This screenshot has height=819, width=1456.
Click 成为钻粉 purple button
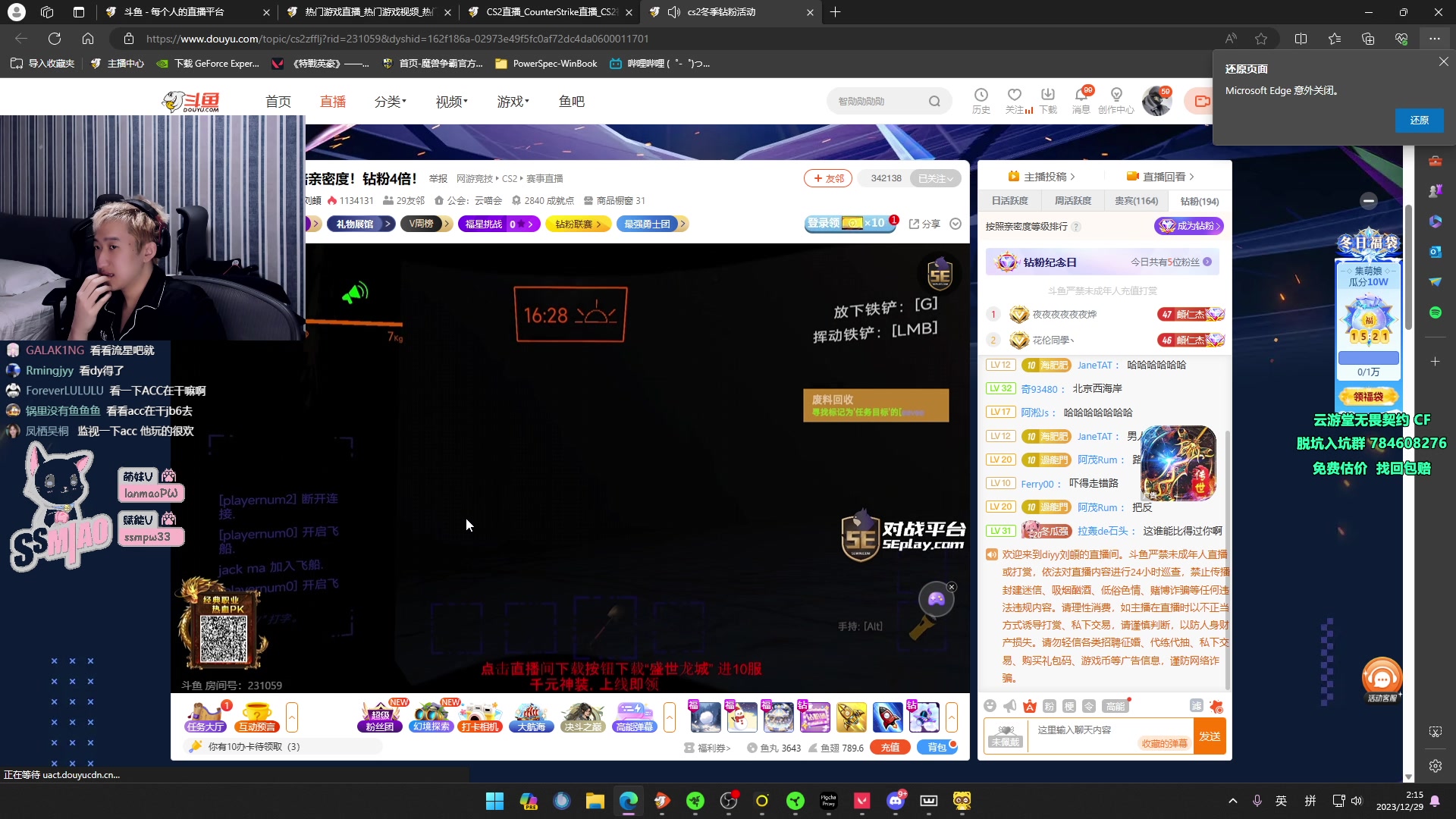tap(1189, 225)
